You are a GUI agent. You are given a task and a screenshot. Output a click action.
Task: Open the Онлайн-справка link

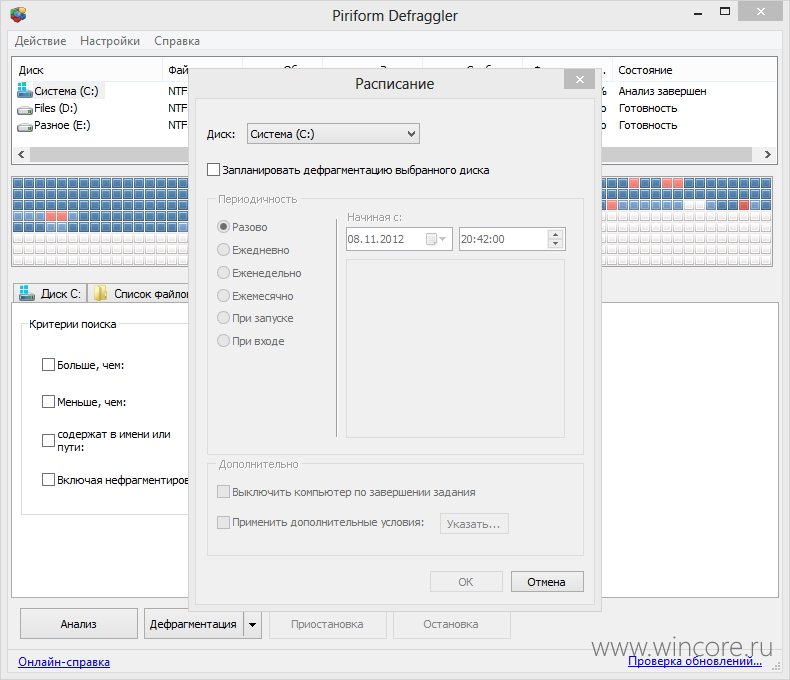click(x=64, y=662)
